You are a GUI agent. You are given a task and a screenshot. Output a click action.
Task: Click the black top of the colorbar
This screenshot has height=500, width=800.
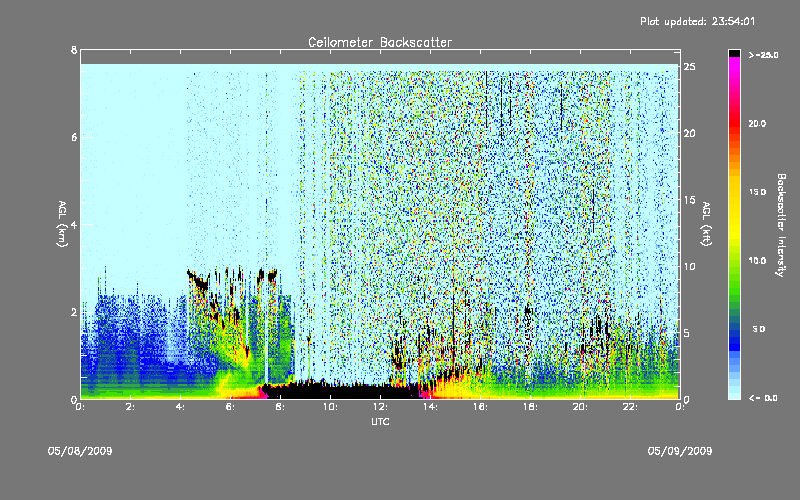[734, 53]
